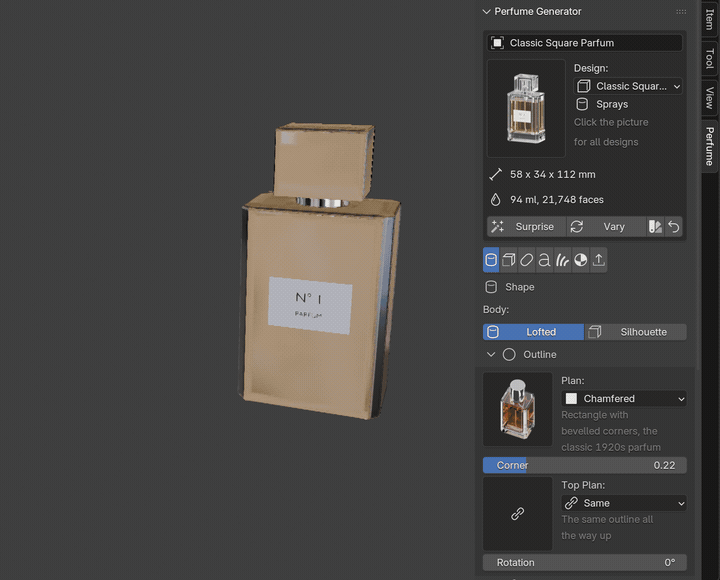Click the Sprays label
720x580 pixels.
612,104
